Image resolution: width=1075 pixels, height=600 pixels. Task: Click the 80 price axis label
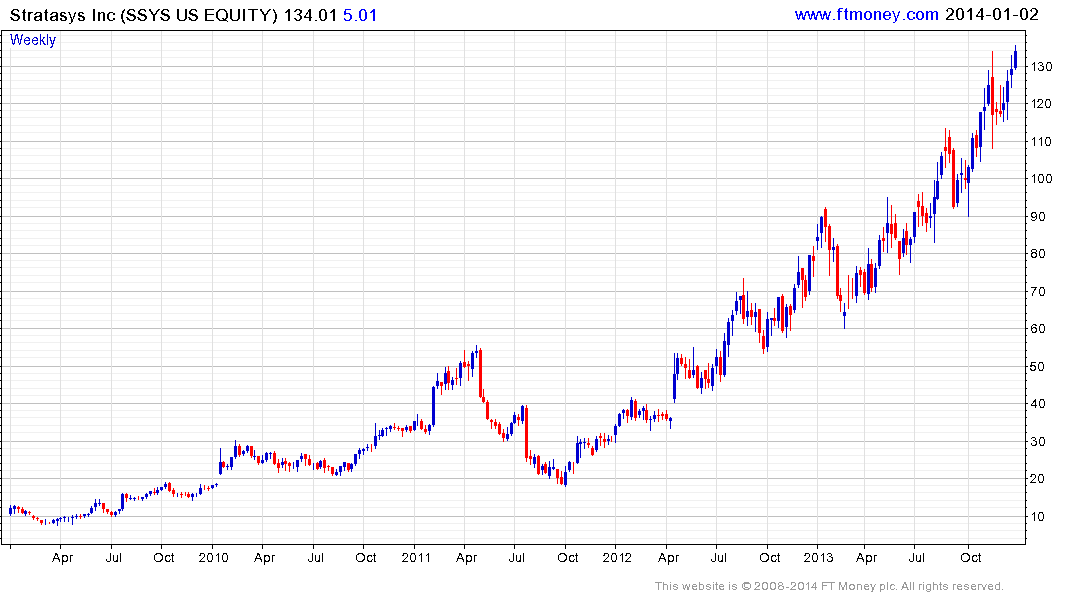[x=1038, y=254]
